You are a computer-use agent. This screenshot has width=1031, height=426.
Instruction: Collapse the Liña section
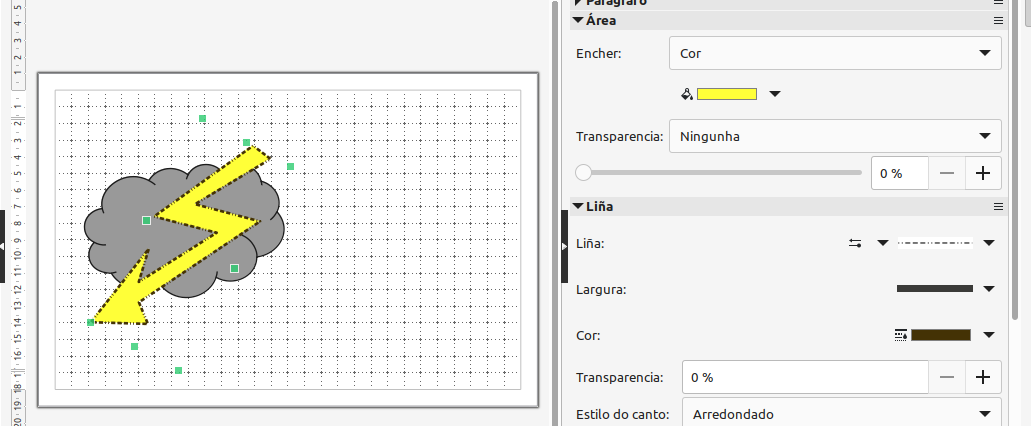[578, 207]
